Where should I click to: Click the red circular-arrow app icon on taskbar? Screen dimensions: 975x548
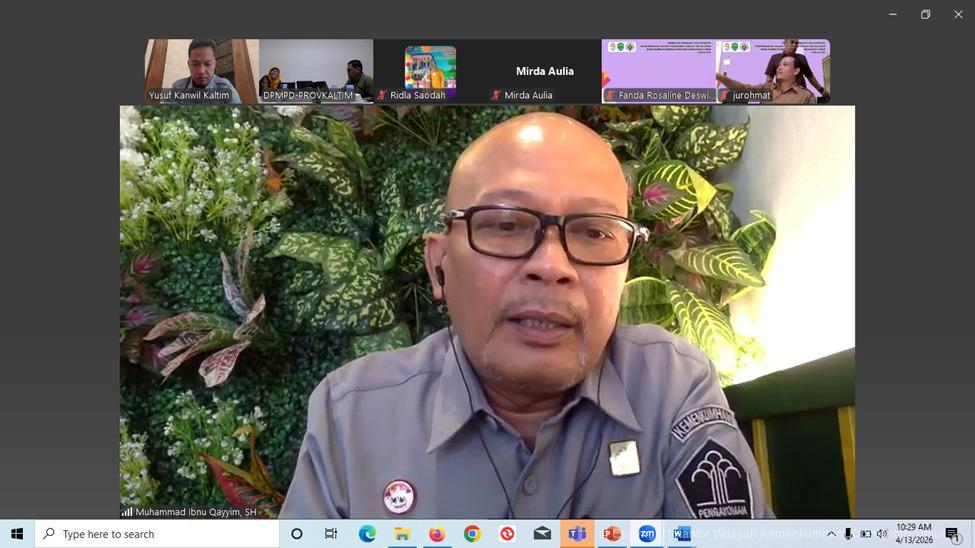[x=507, y=534]
